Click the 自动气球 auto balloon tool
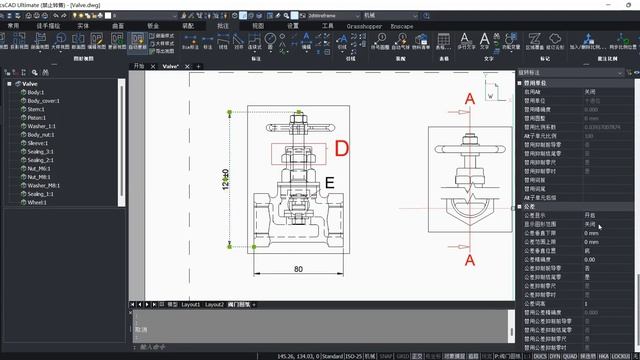The width and height of the screenshot is (640, 360). pyautogui.click(x=400, y=41)
